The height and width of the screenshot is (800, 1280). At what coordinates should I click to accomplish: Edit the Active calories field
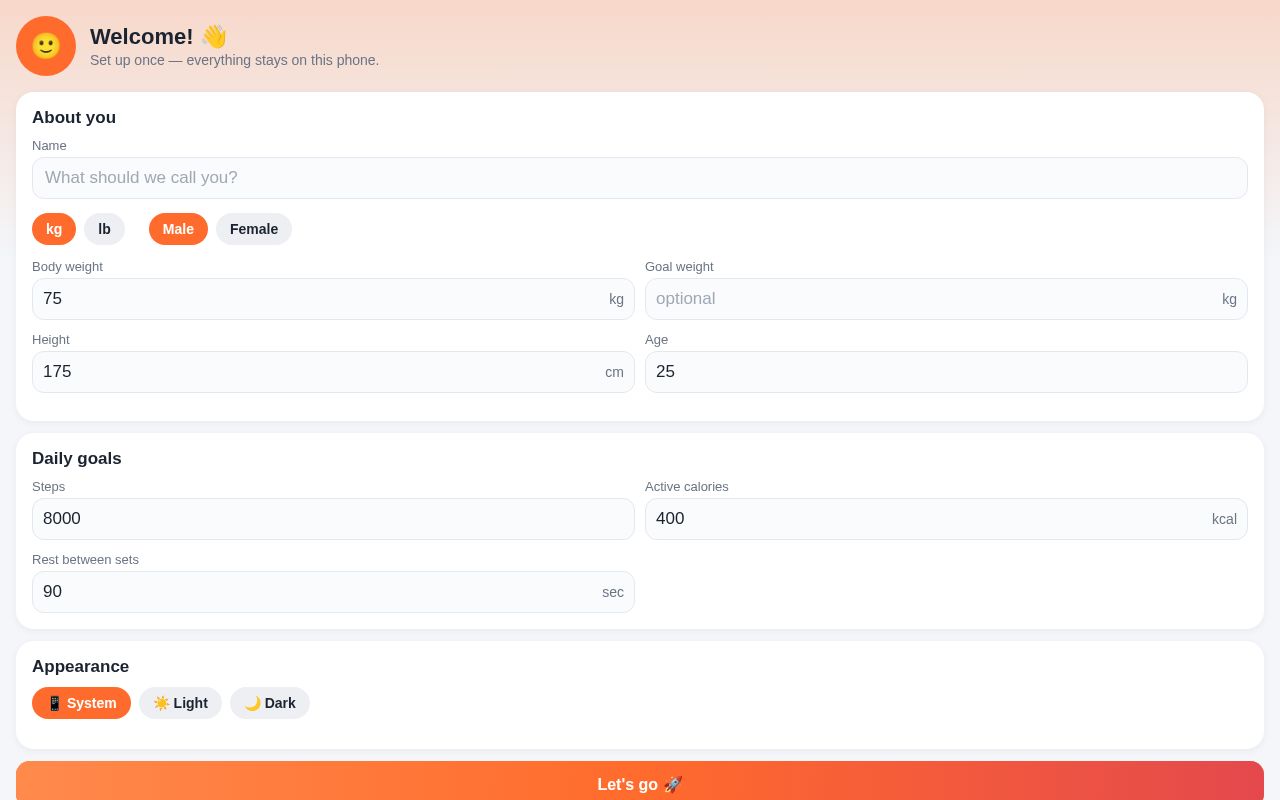[946, 519]
